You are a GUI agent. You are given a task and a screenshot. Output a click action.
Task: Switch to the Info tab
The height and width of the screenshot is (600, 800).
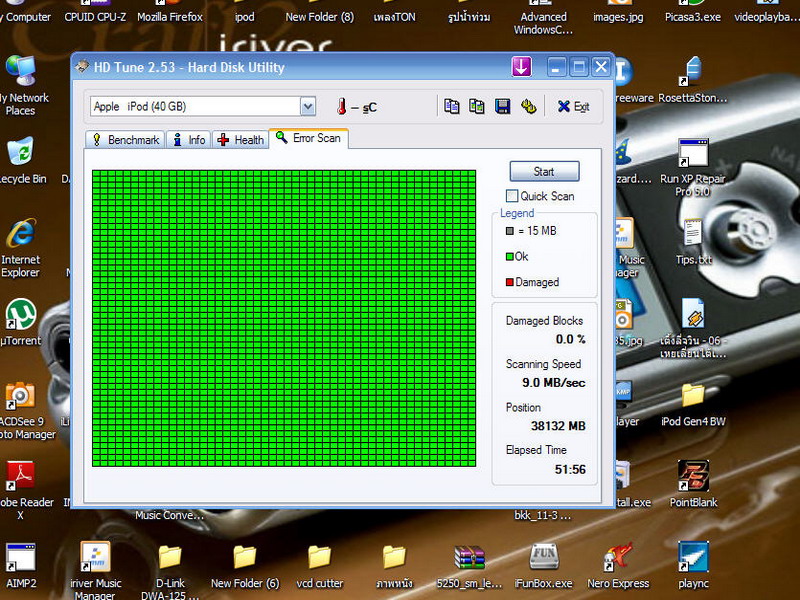(189, 140)
